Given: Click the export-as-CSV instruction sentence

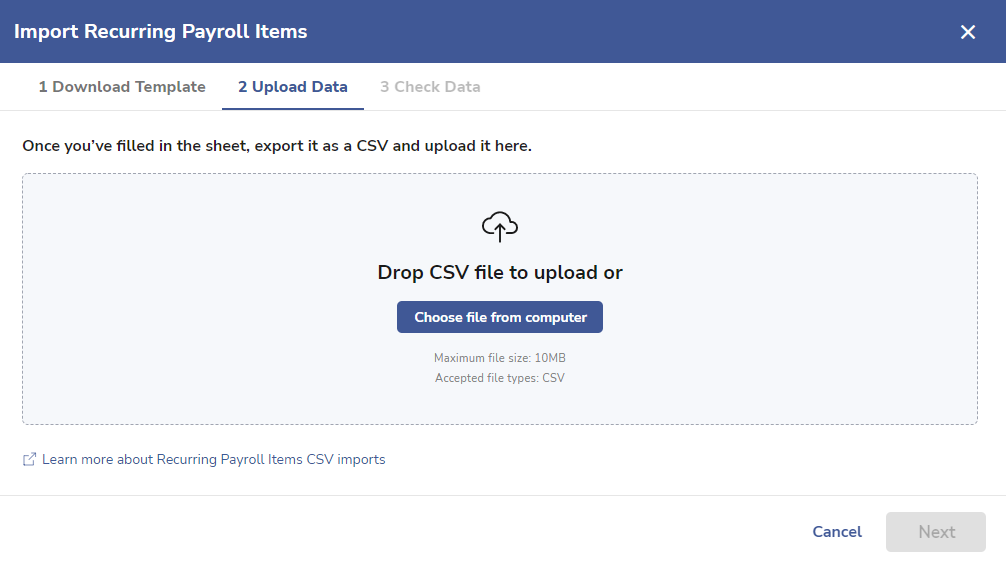Looking at the screenshot, I should (x=277, y=146).
